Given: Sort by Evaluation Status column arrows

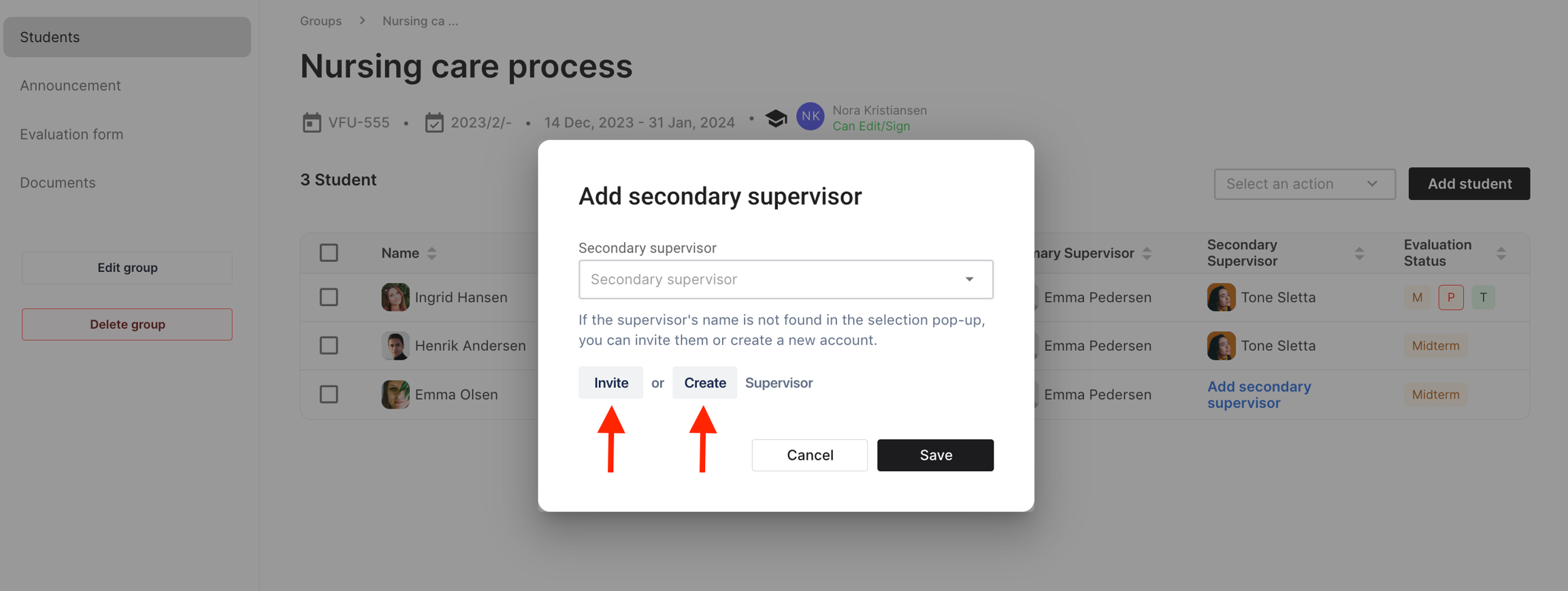Looking at the screenshot, I should pyautogui.click(x=1501, y=254).
